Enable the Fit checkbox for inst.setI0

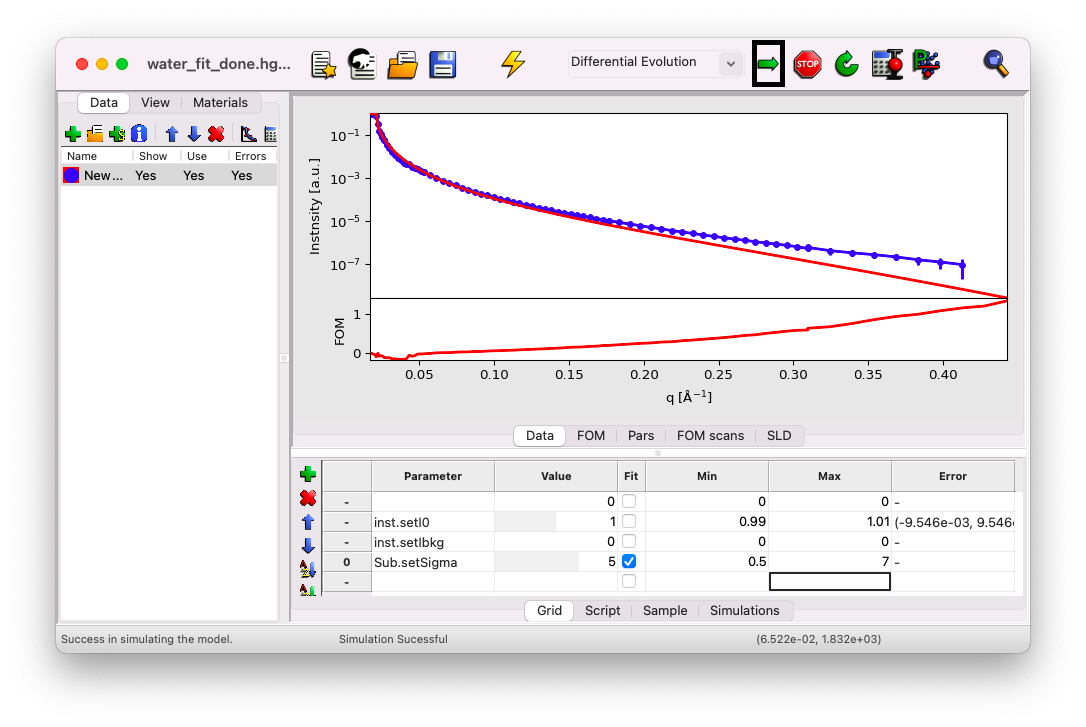click(x=629, y=521)
